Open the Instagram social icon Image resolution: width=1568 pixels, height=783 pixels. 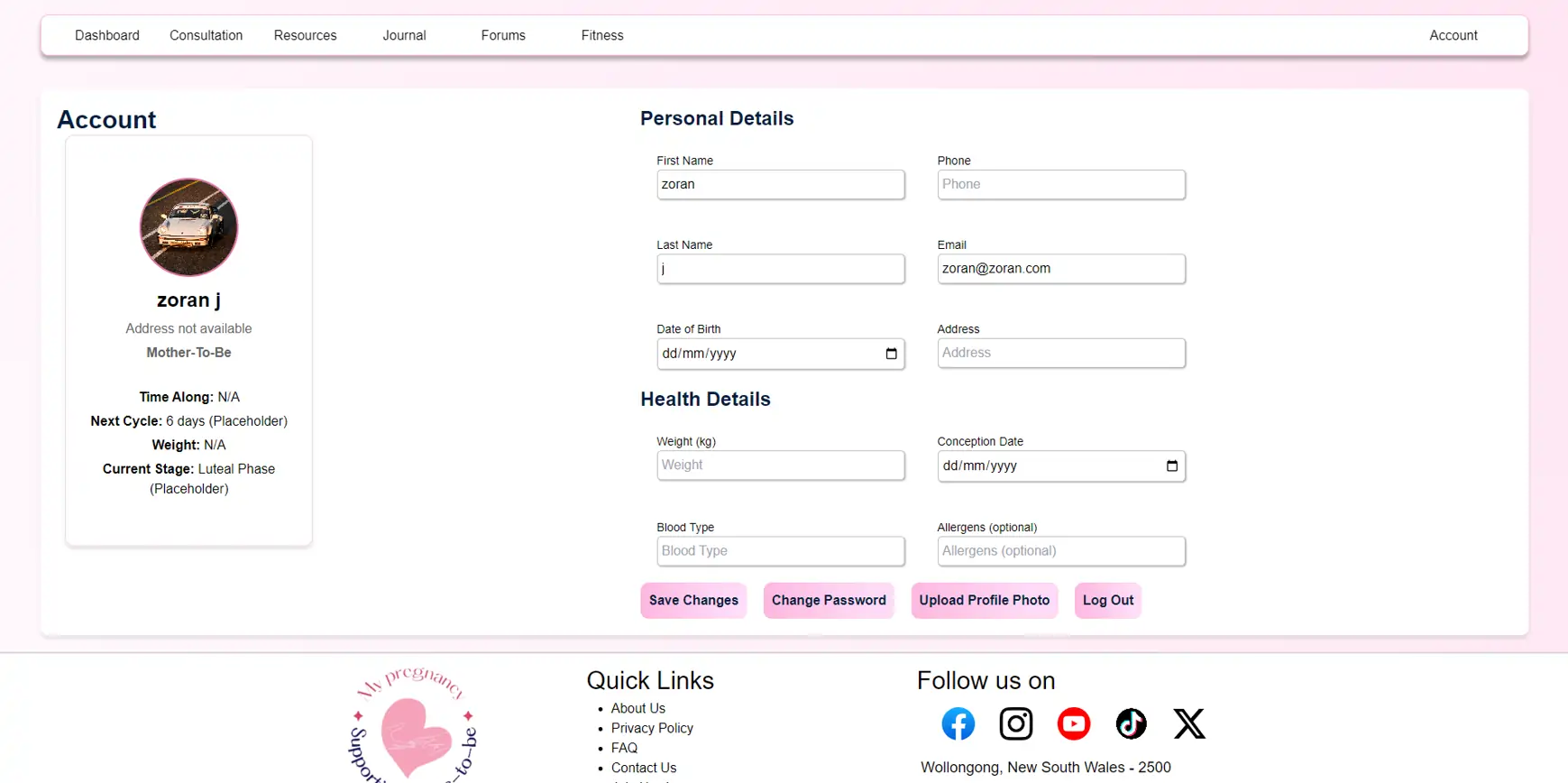pyautogui.click(x=1015, y=723)
